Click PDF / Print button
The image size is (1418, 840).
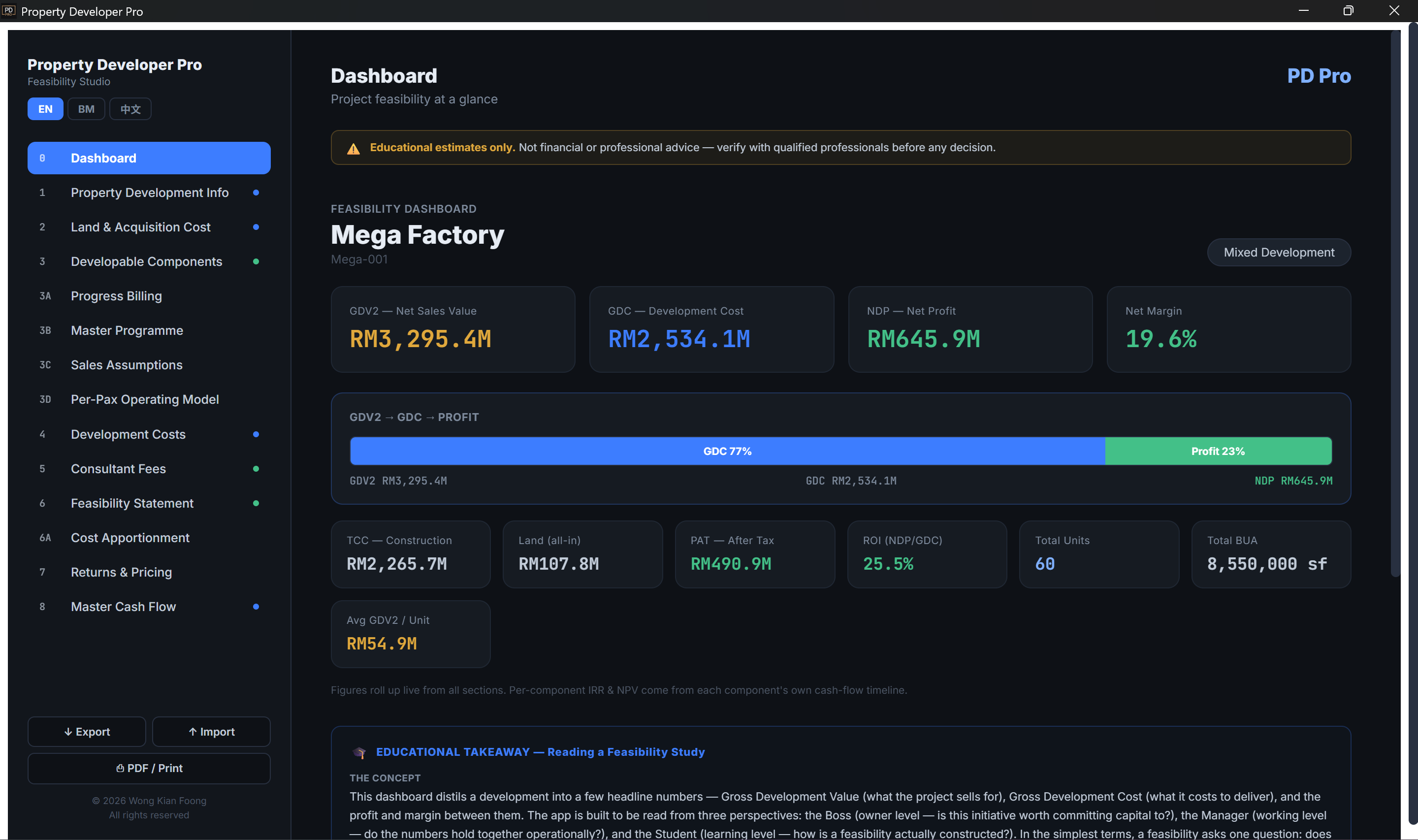(149, 768)
